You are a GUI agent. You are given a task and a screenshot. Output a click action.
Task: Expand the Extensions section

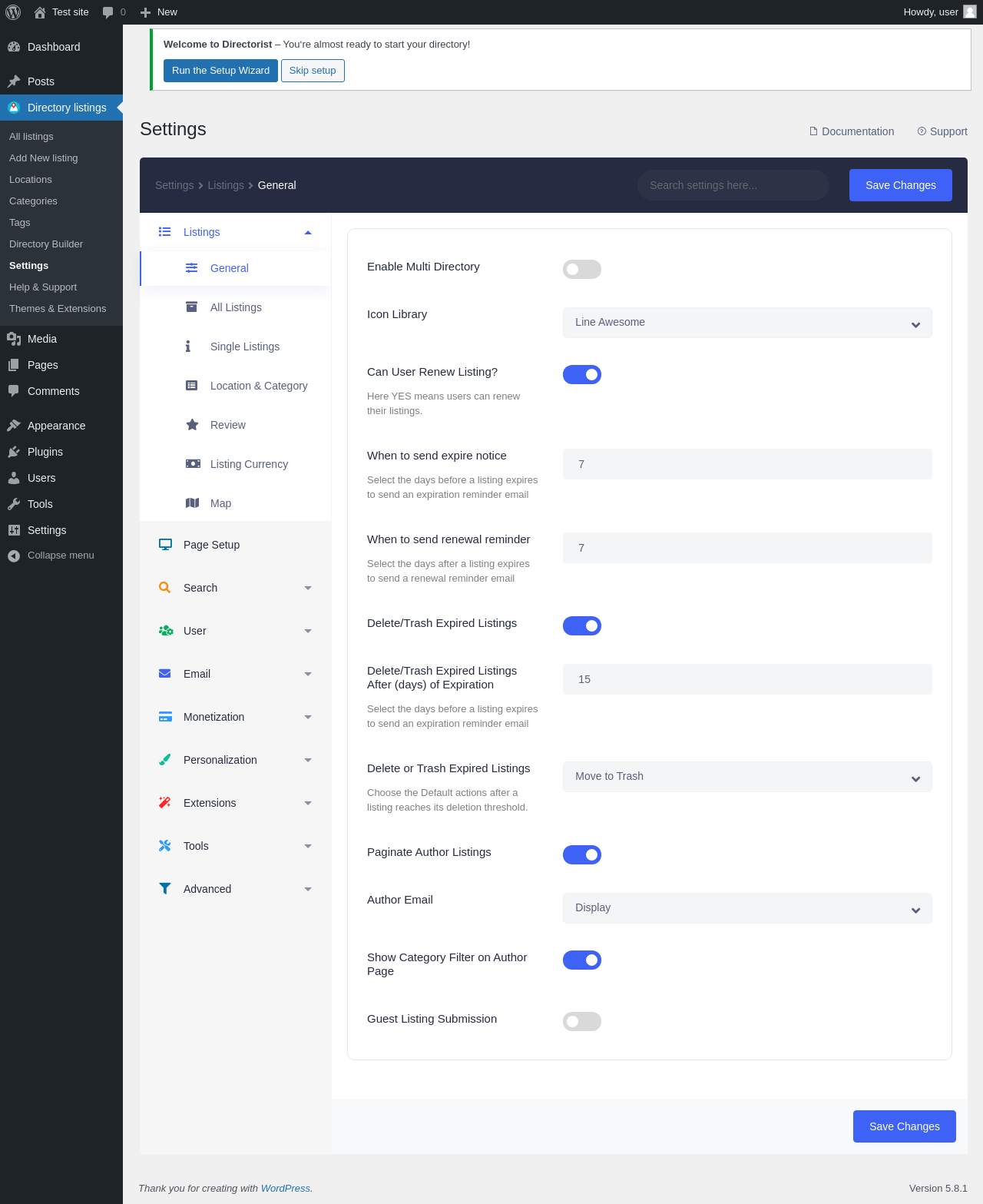point(308,803)
